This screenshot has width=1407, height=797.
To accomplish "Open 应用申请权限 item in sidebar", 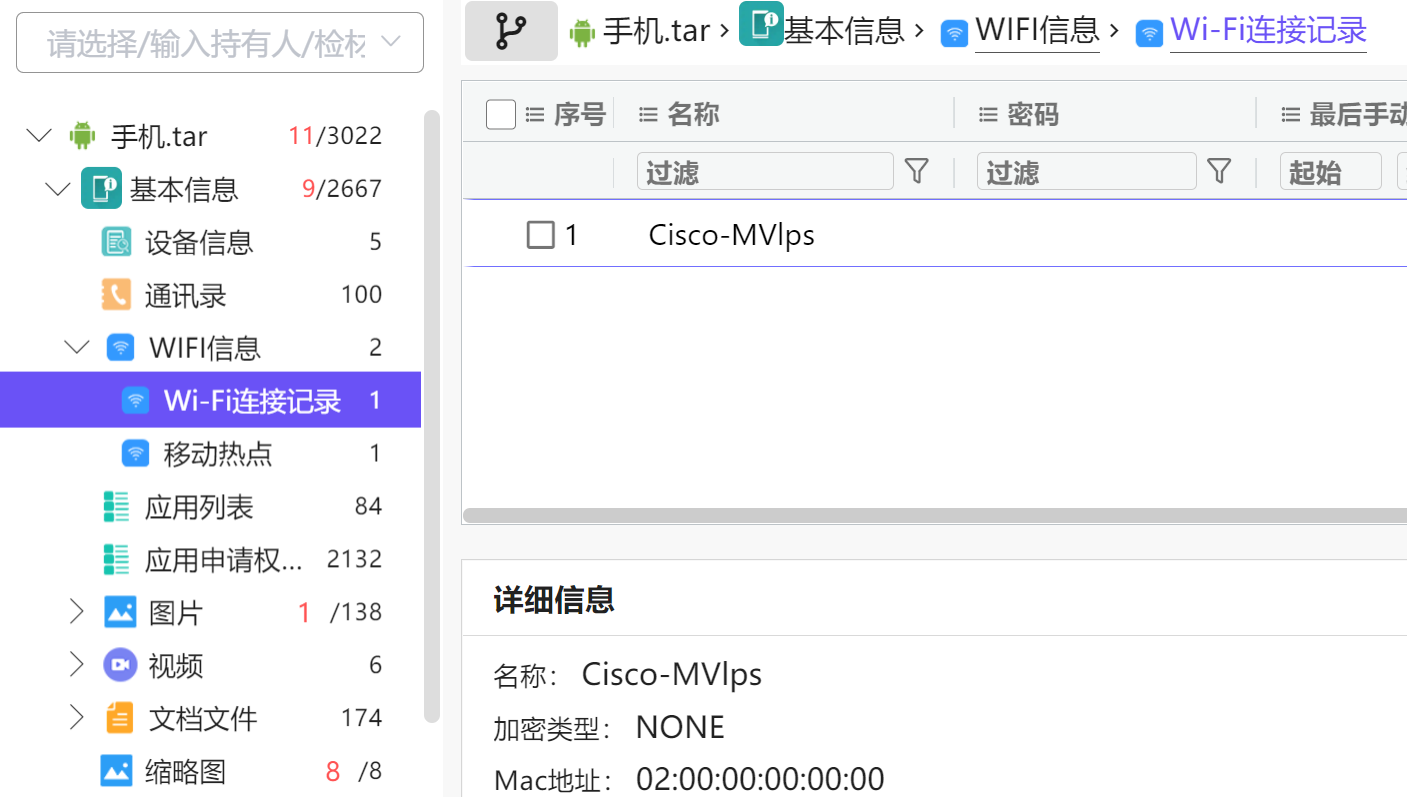I will click(222, 560).
